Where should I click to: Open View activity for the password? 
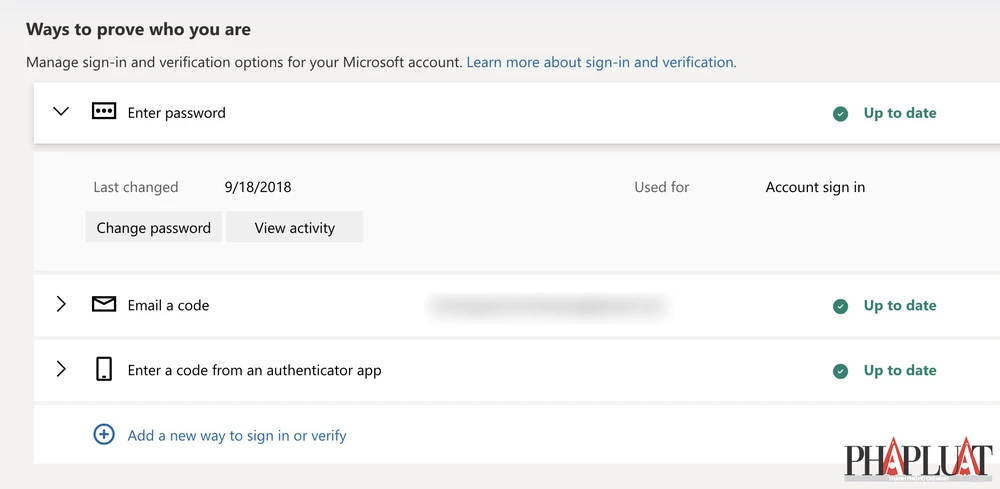(294, 228)
